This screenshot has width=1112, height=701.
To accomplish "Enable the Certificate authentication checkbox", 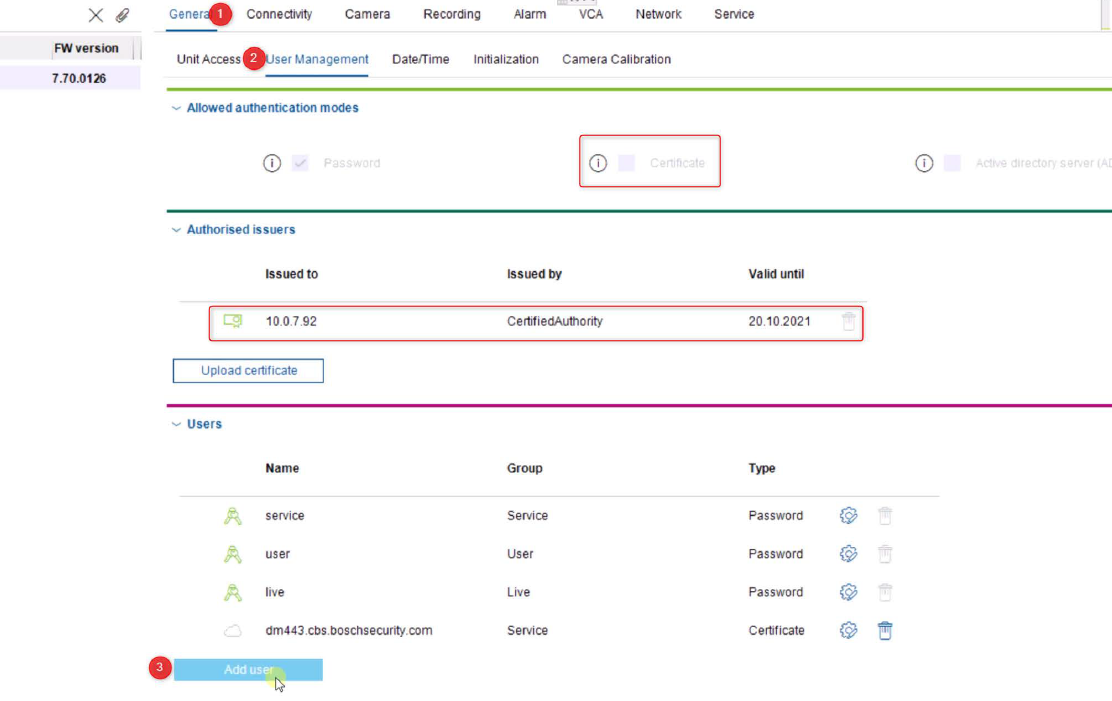I will coord(626,163).
